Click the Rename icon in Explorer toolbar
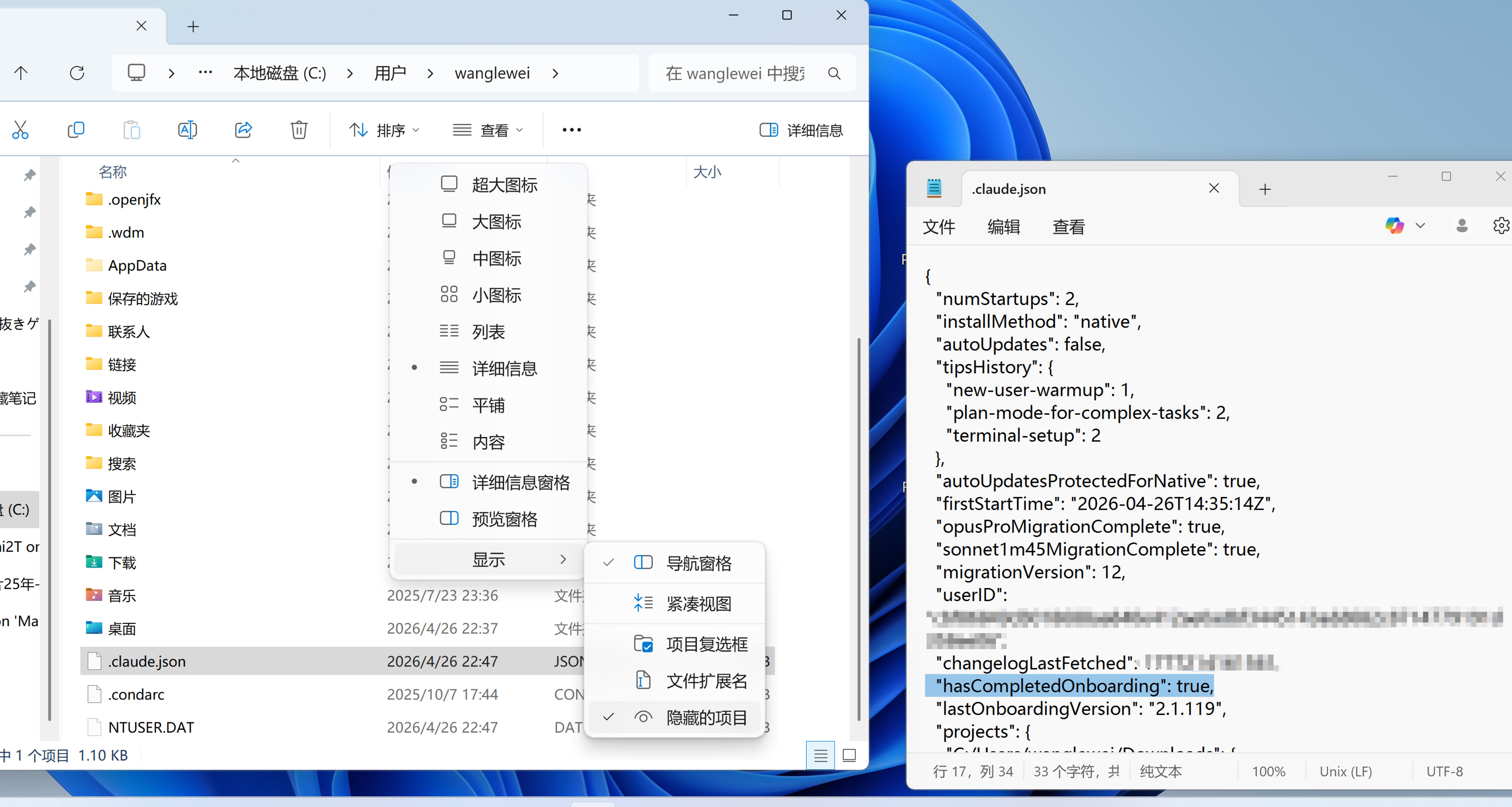This screenshot has width=1512, height=807. (187, 130)
